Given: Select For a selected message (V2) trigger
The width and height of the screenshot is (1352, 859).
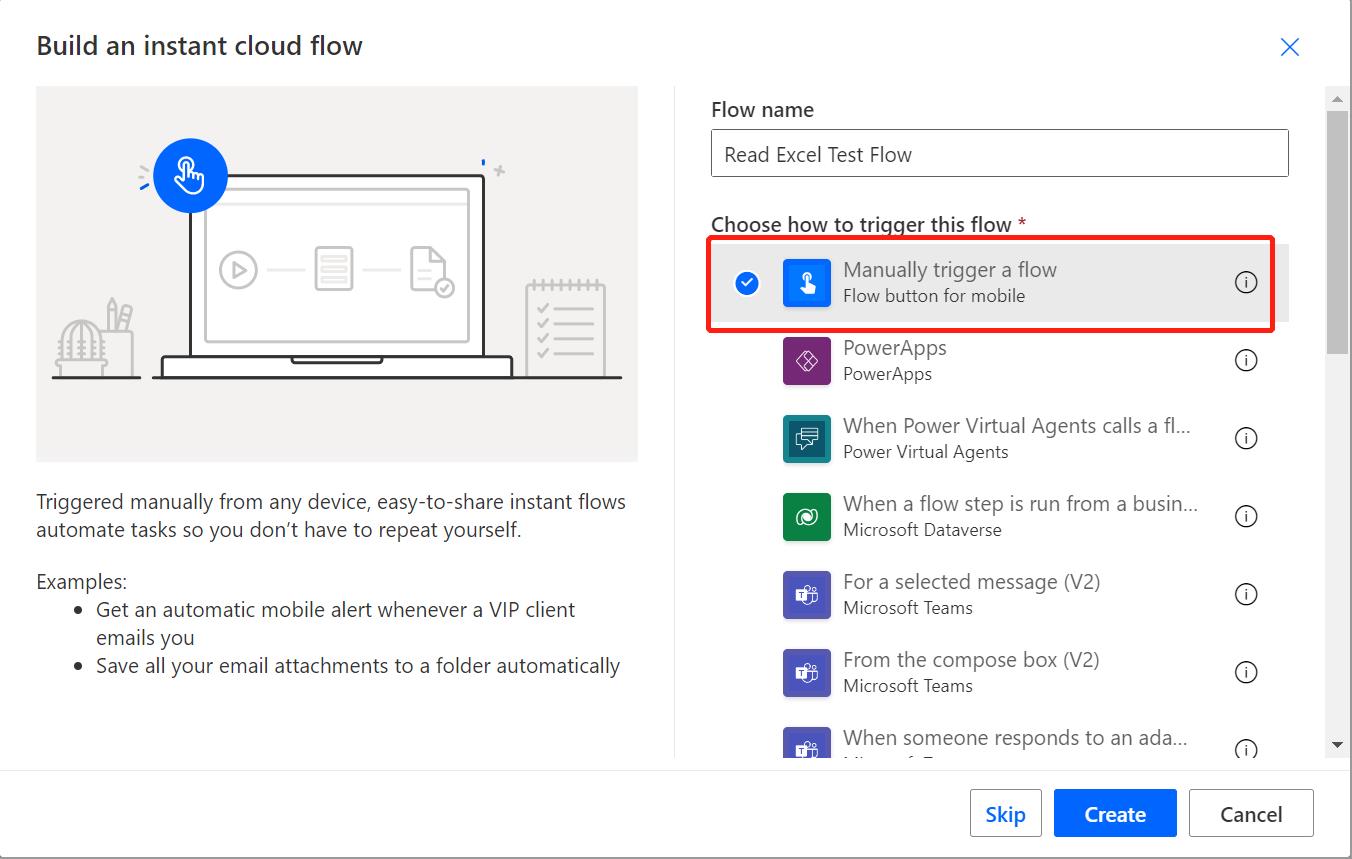Looking at the screenshot, I should [x=1000, y=595].
